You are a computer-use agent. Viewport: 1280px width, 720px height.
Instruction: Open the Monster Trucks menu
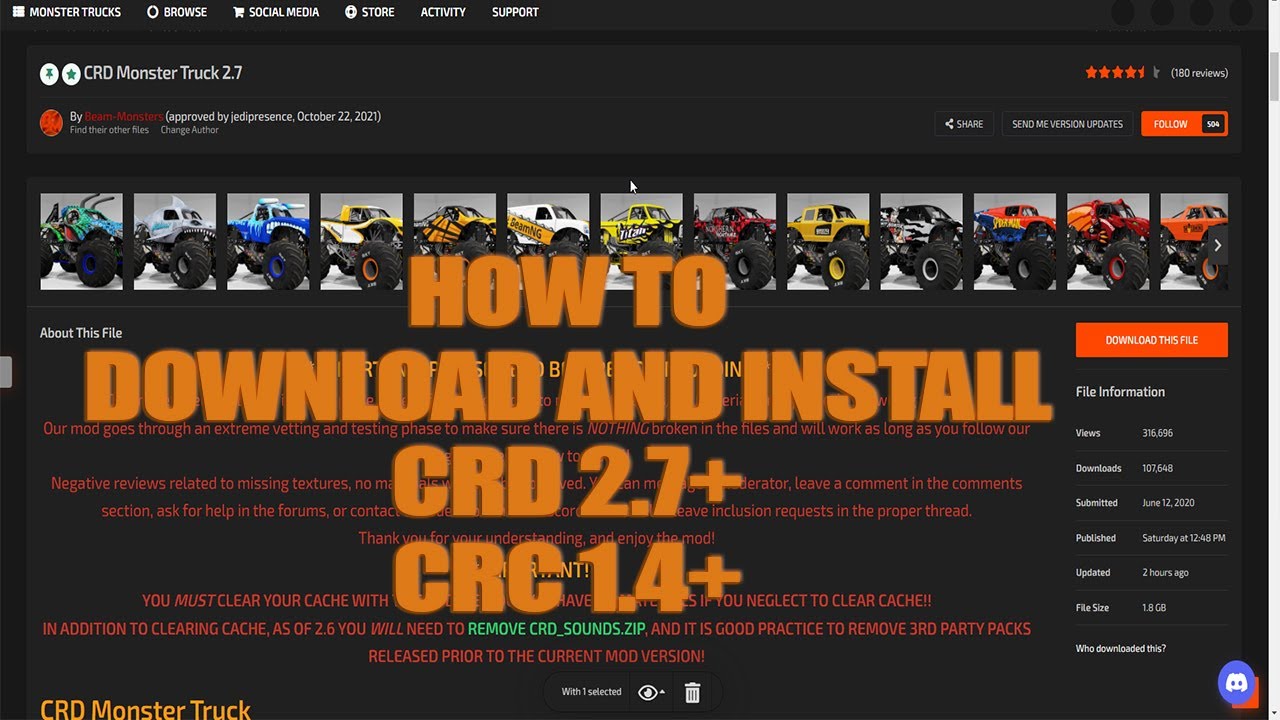click(66, 12)
